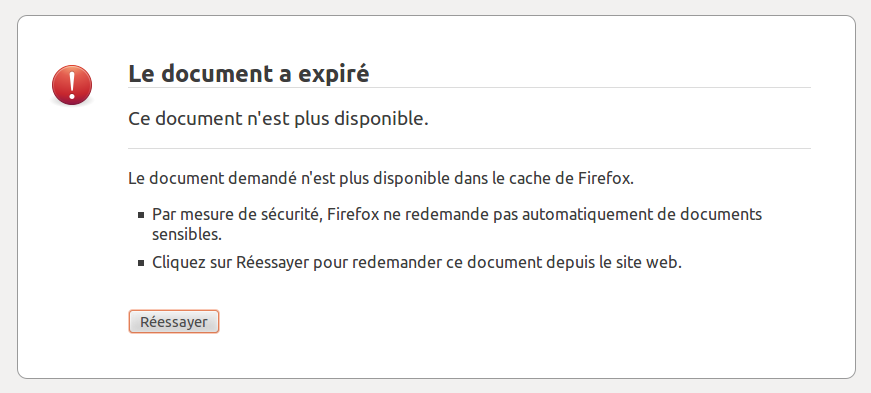Click the square bullet before "Par mesure"
The width and height of the screenshot is (871, 393).
click(x=141, y=215)
